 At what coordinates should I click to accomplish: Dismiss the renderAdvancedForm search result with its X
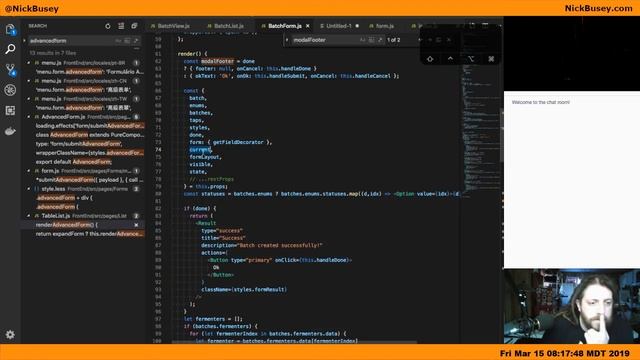point(136,225)
